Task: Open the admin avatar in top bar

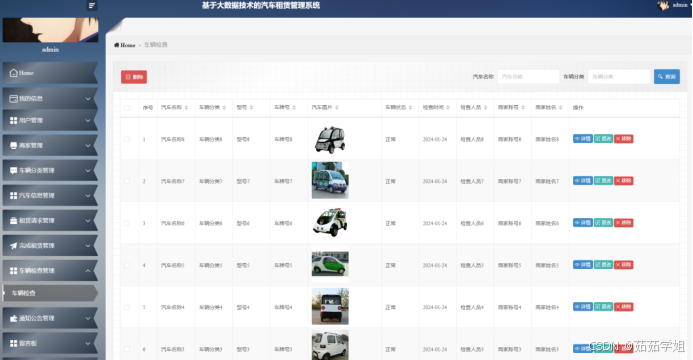Action: 663,5
